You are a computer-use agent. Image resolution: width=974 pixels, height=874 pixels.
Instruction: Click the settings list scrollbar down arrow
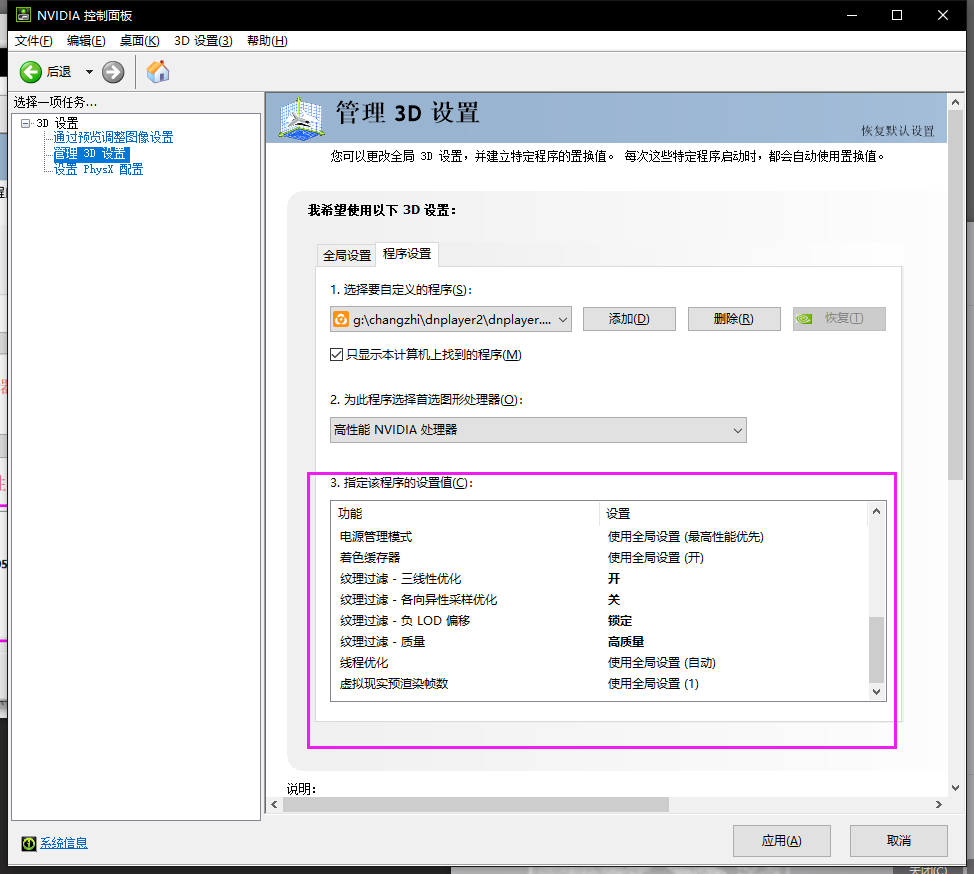pos(877,692)
